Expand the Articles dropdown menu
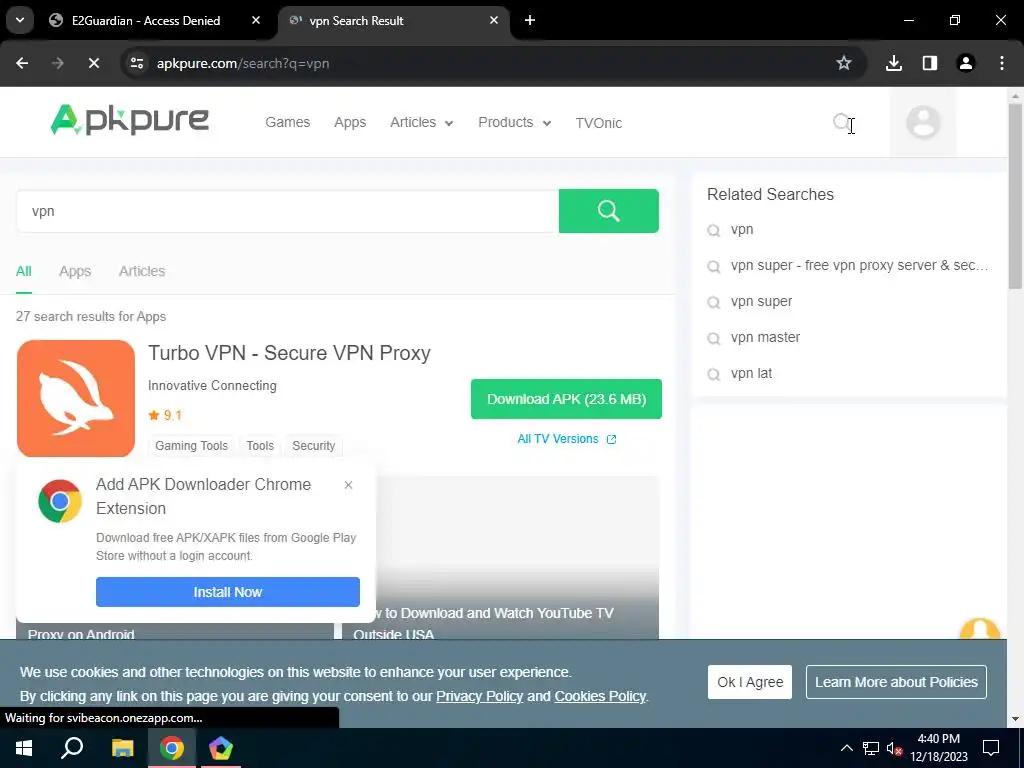Image resolution: width=1024 pixels, height=768 pixels. click(421, 122)
